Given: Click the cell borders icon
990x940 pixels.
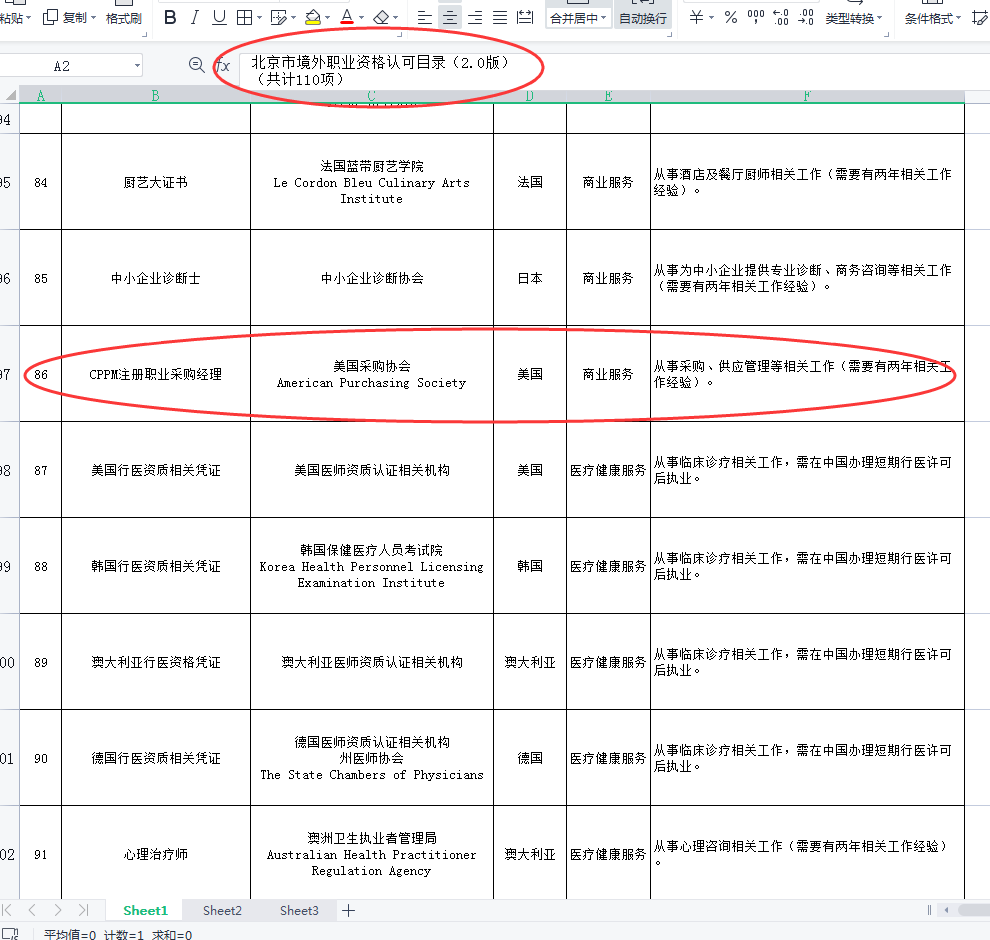Looking at the screenshot, I should (244, 17).
